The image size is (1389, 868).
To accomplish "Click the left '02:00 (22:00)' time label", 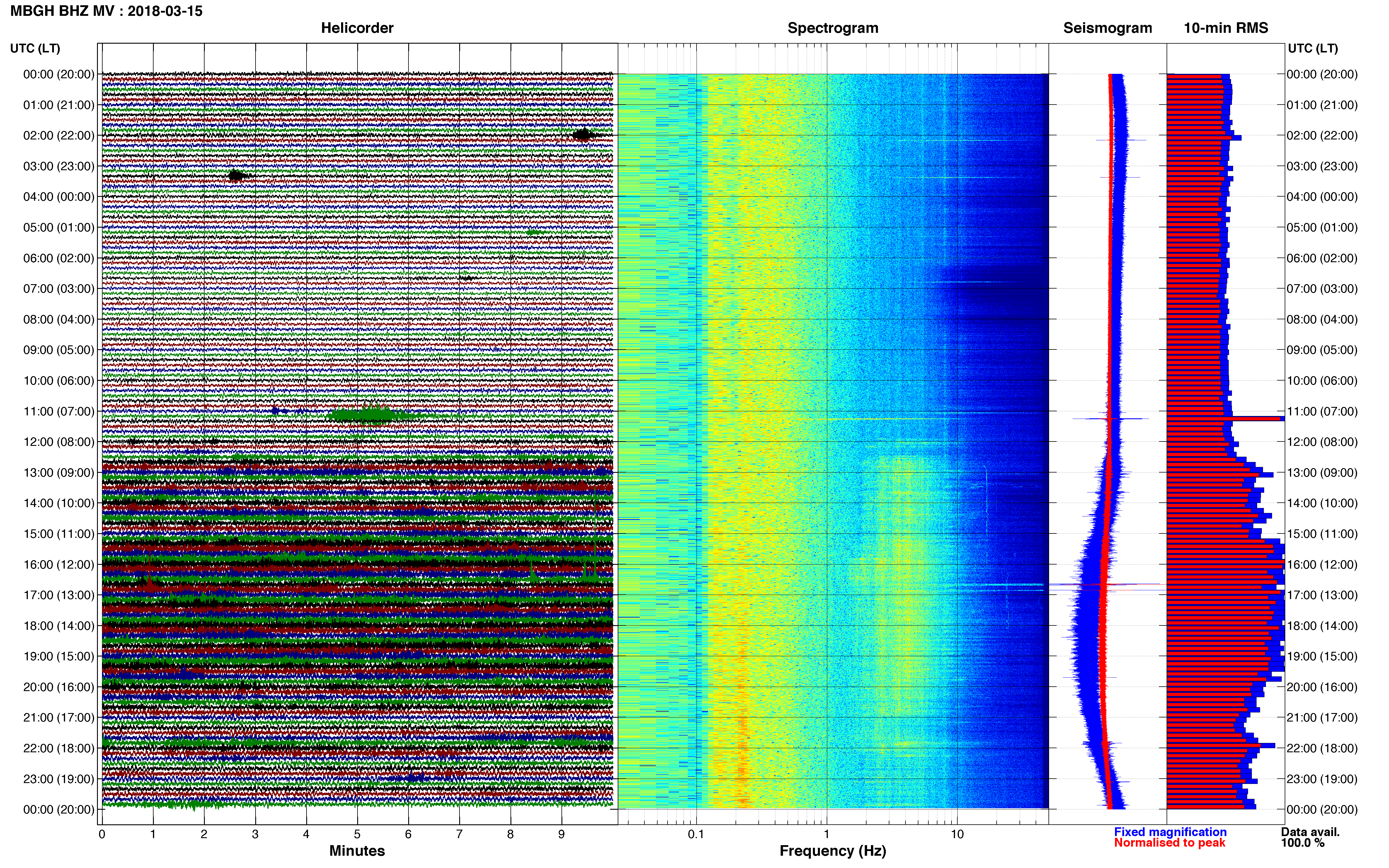I will (x=59, y=135).
